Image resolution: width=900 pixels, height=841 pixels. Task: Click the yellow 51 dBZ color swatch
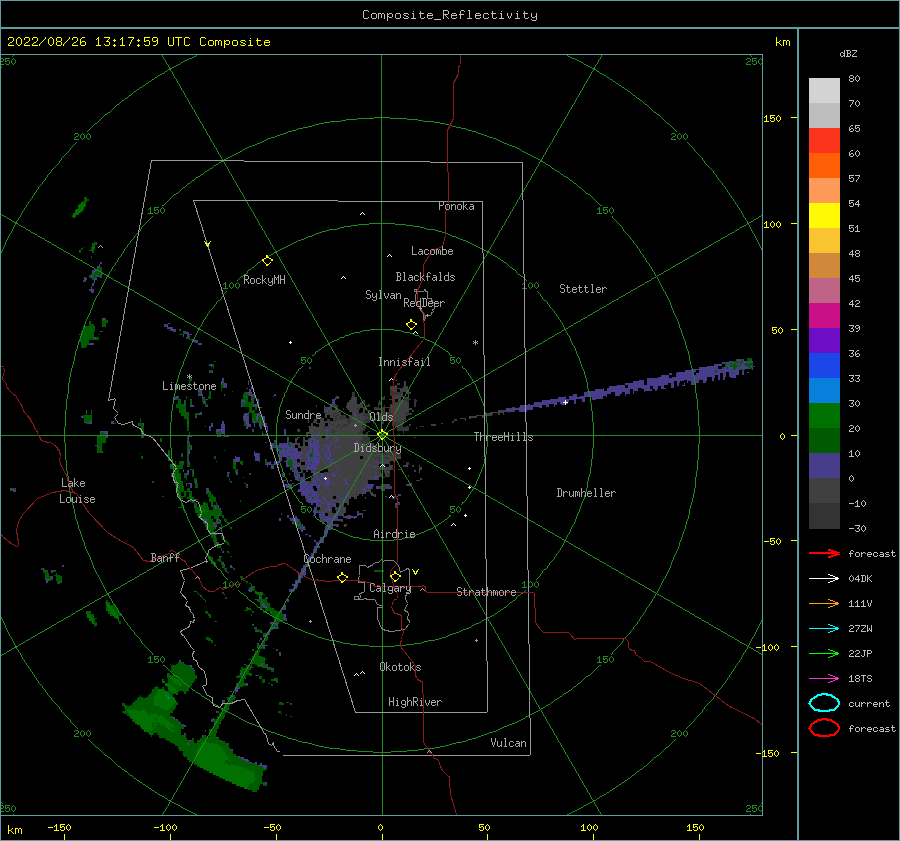pos(824,216)
